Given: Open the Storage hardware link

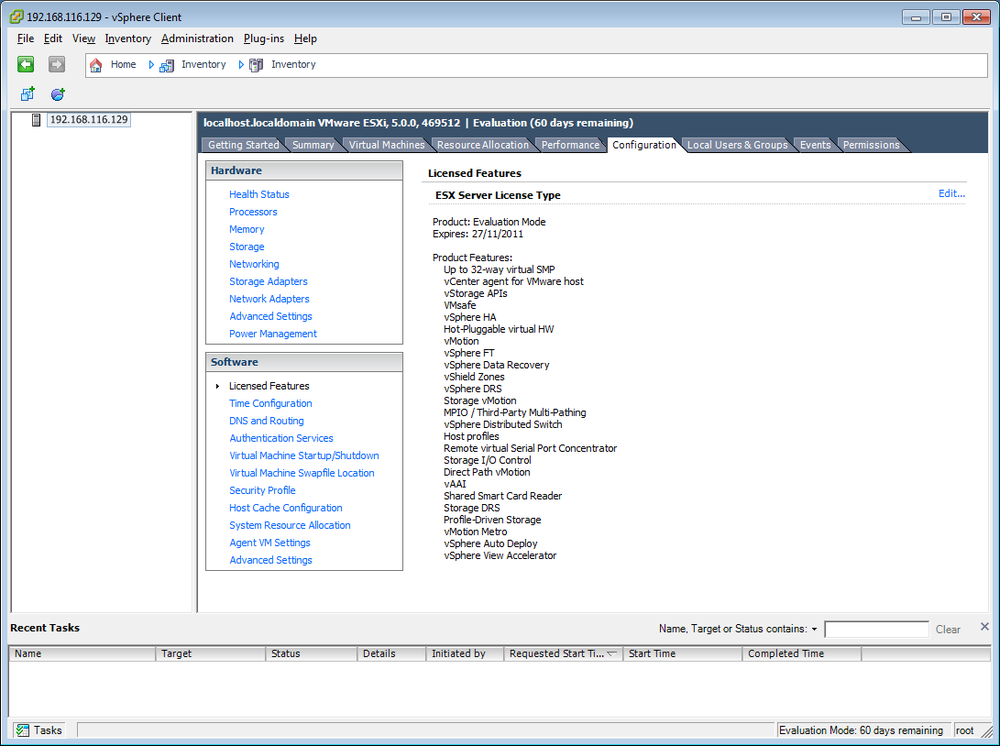Looking at the screenshot, I should (247, 246).
